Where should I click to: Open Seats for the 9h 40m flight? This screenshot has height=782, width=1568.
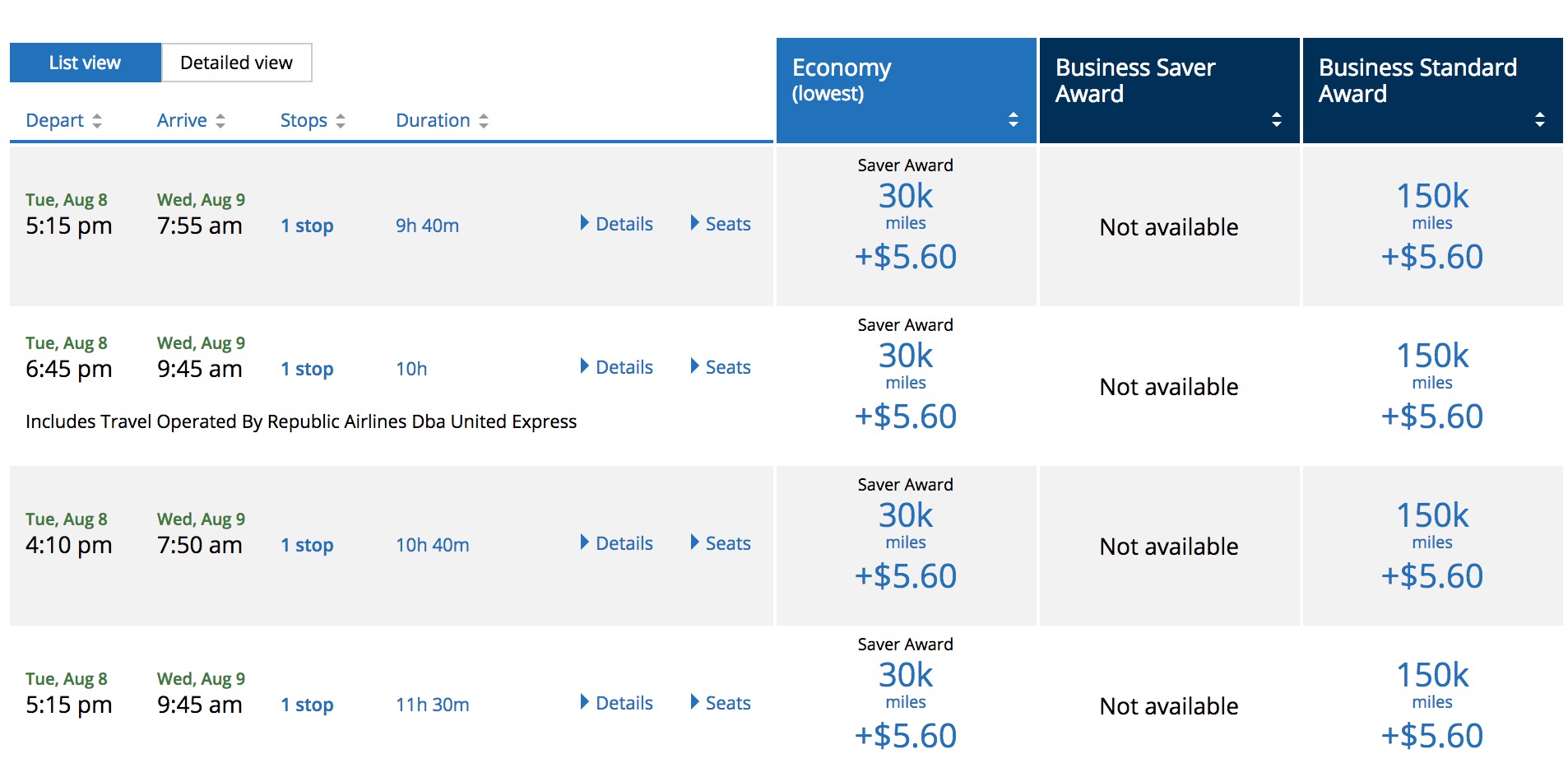(x=721, y=224)
